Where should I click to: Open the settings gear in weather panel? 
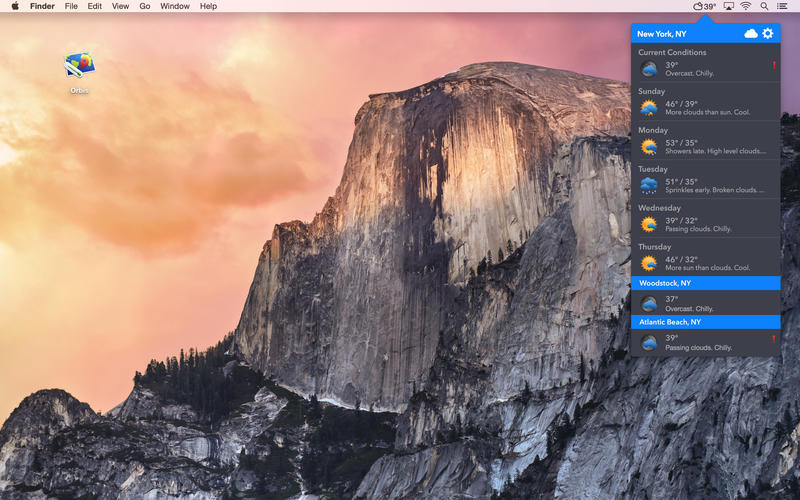coord(768,34)
